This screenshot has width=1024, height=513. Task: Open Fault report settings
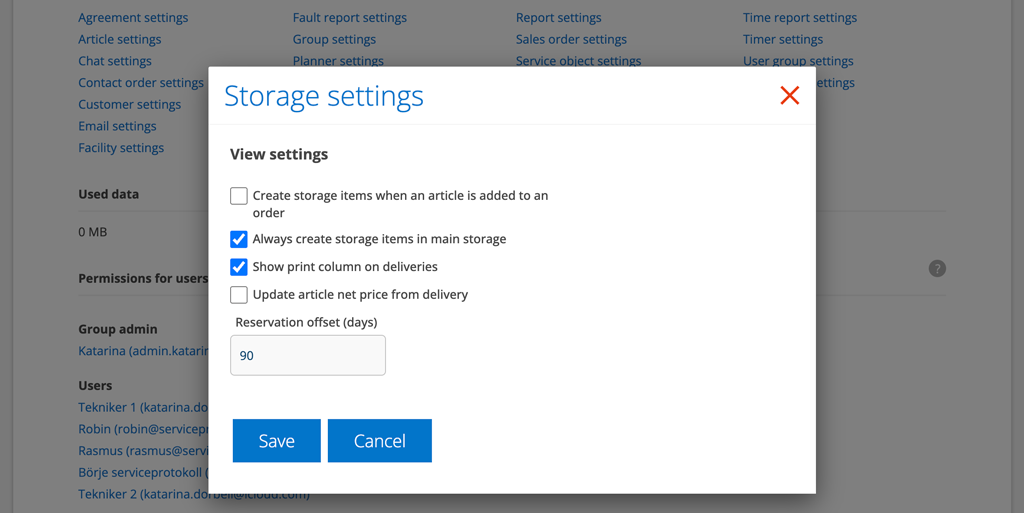[x=349, y=18]
